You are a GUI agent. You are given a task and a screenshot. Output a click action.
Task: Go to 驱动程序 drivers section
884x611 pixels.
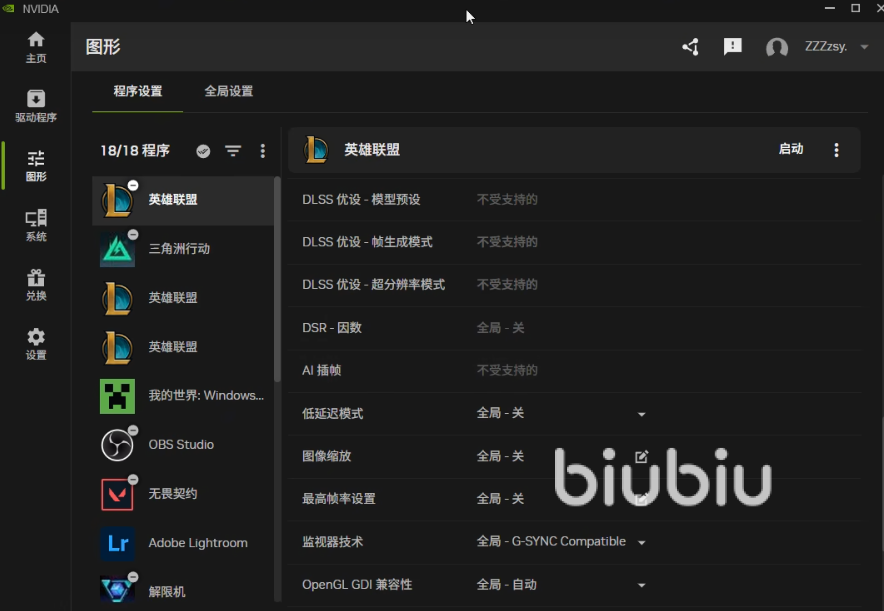[x=36, y=105]
